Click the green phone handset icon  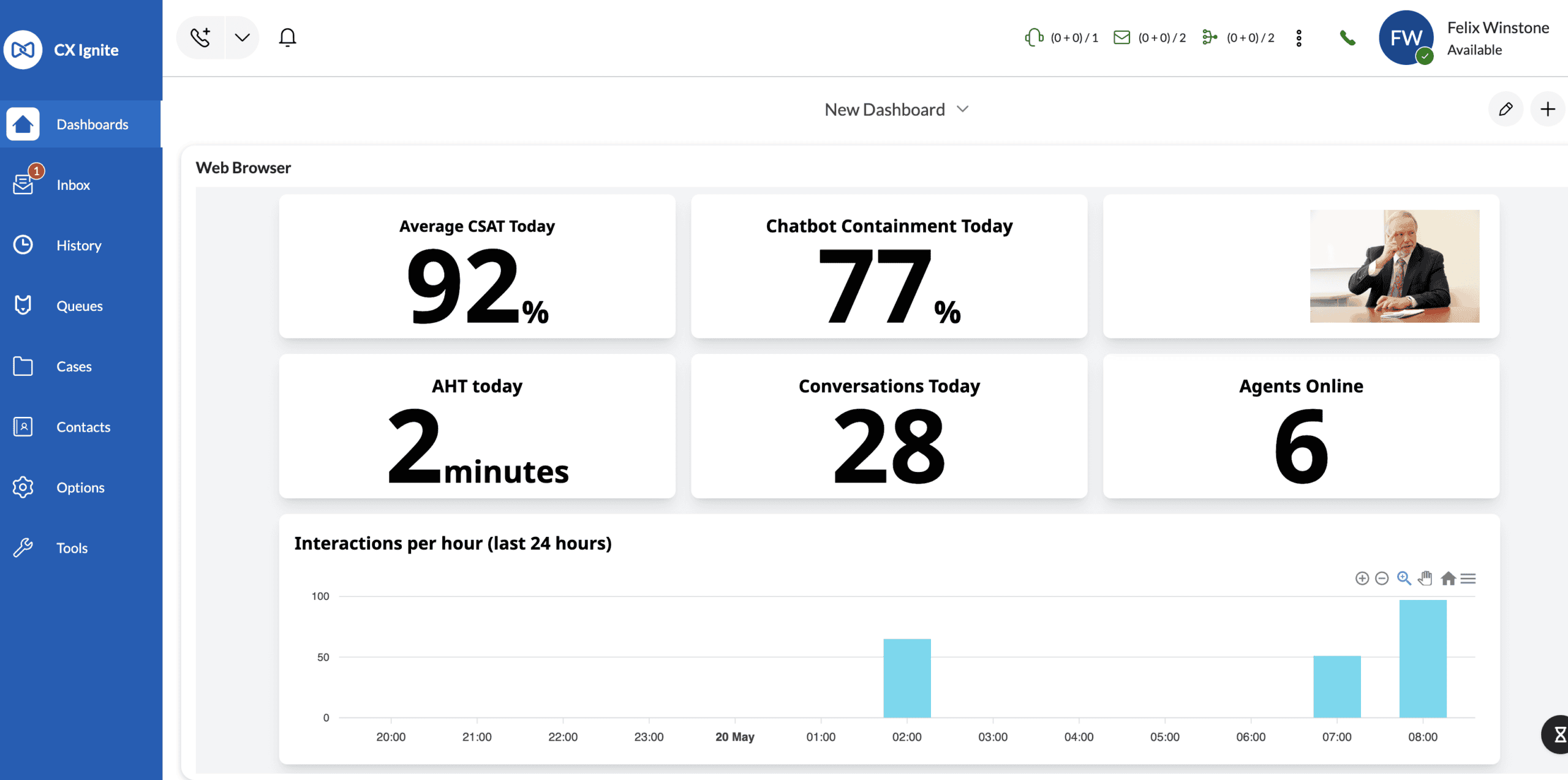click(x=1347, y=38)
